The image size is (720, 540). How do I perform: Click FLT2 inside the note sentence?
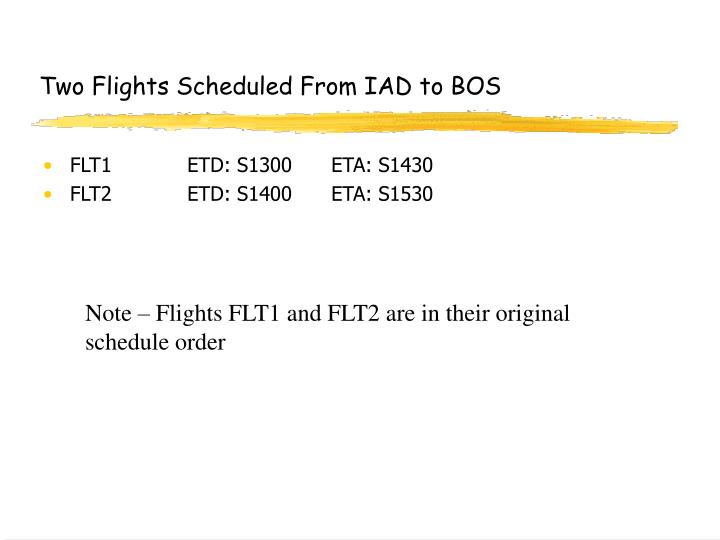(353, 314)
